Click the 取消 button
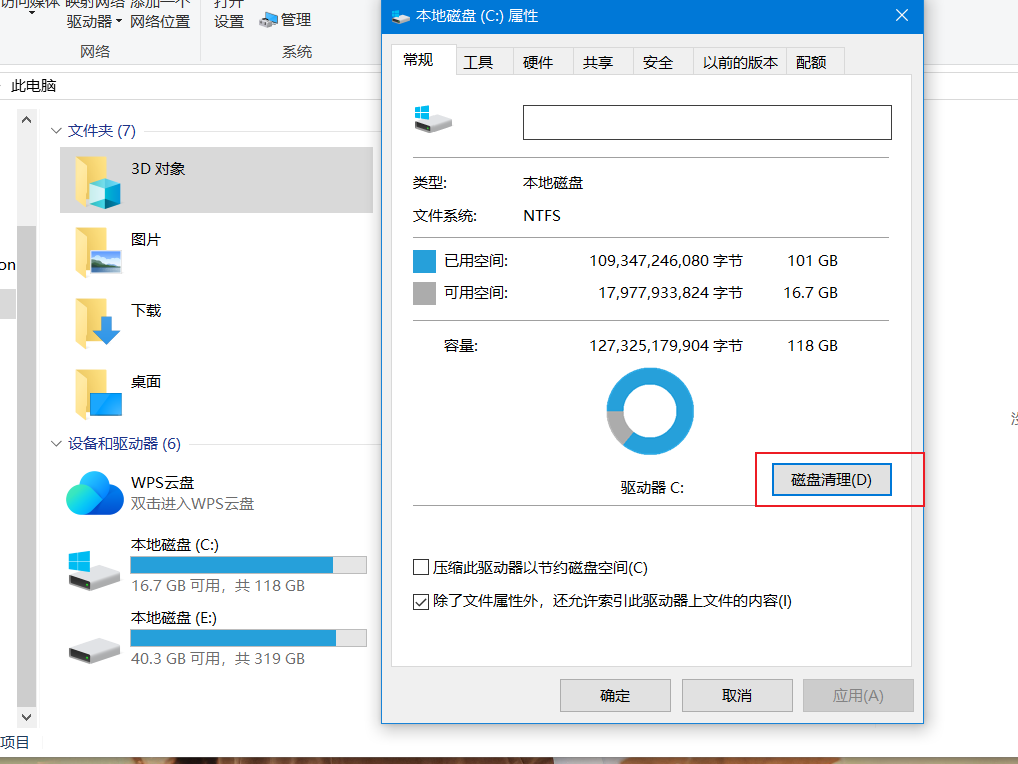The width and height of the screenshot is (1018, 764). pyautogui.click(x=737, y=696)
